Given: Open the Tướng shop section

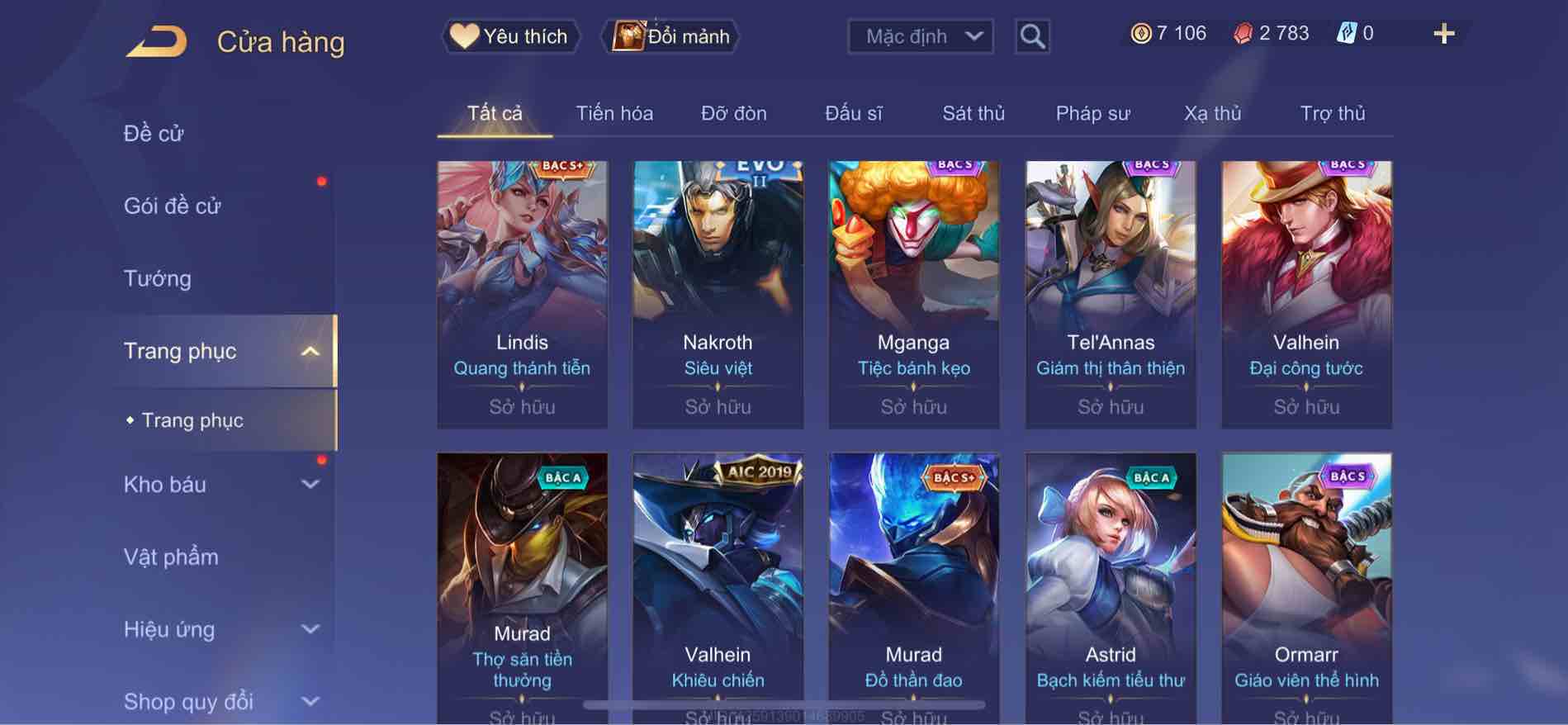Looking at the screenshot, I should [x=158, y=278].
